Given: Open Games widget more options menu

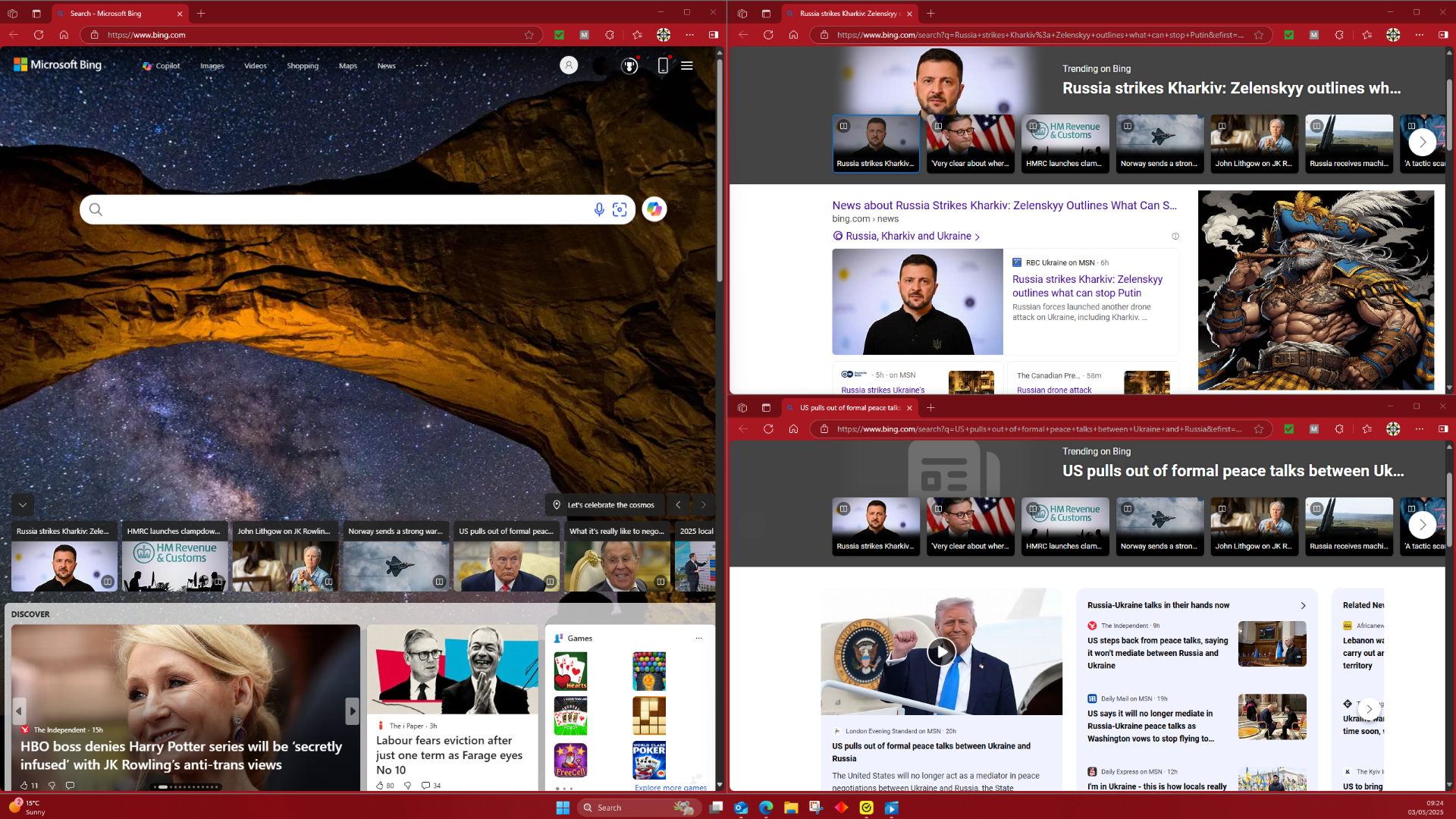Looking at the screenshot, I should point(699,639).
